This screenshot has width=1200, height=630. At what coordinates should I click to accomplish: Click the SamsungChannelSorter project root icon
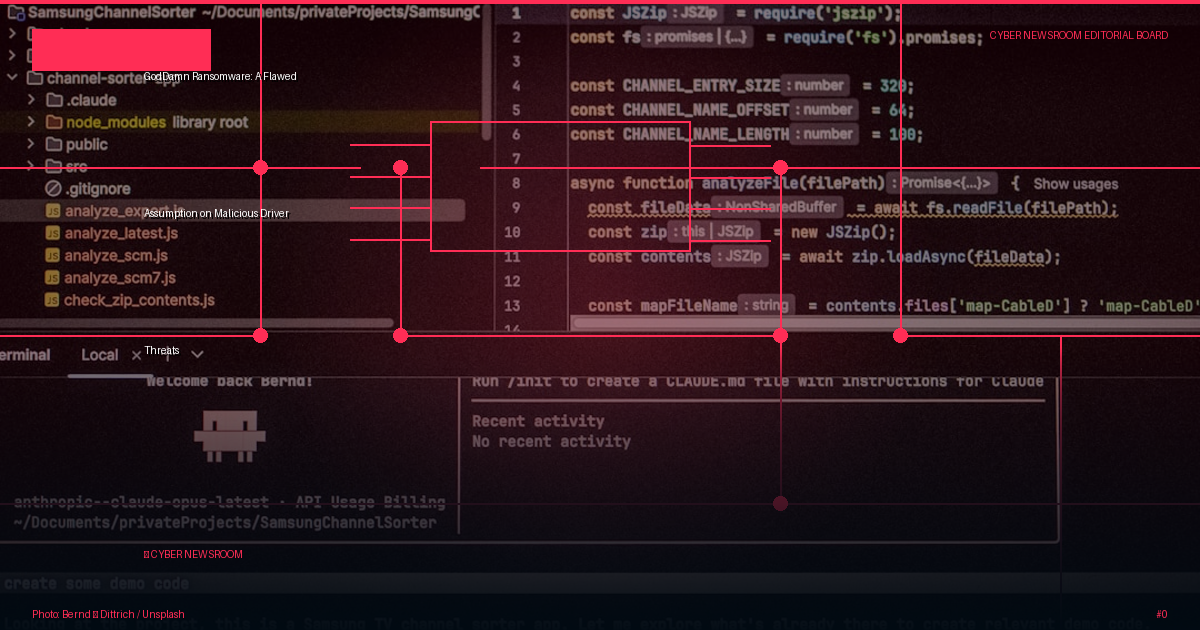tap(15, 14)
